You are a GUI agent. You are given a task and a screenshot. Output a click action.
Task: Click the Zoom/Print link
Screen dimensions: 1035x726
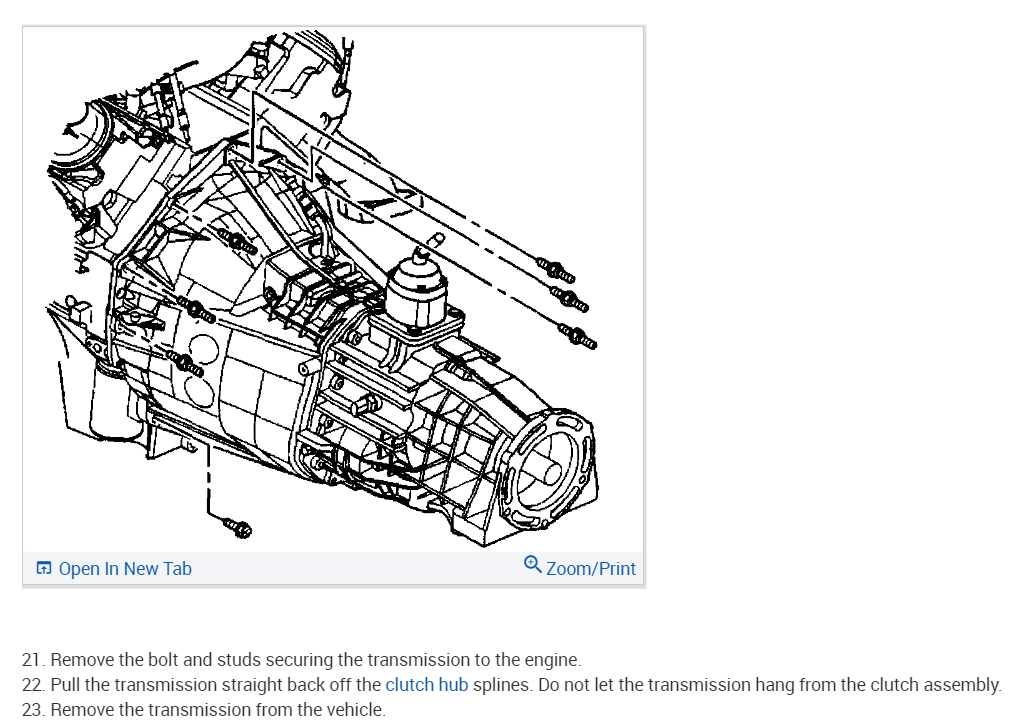591,568
